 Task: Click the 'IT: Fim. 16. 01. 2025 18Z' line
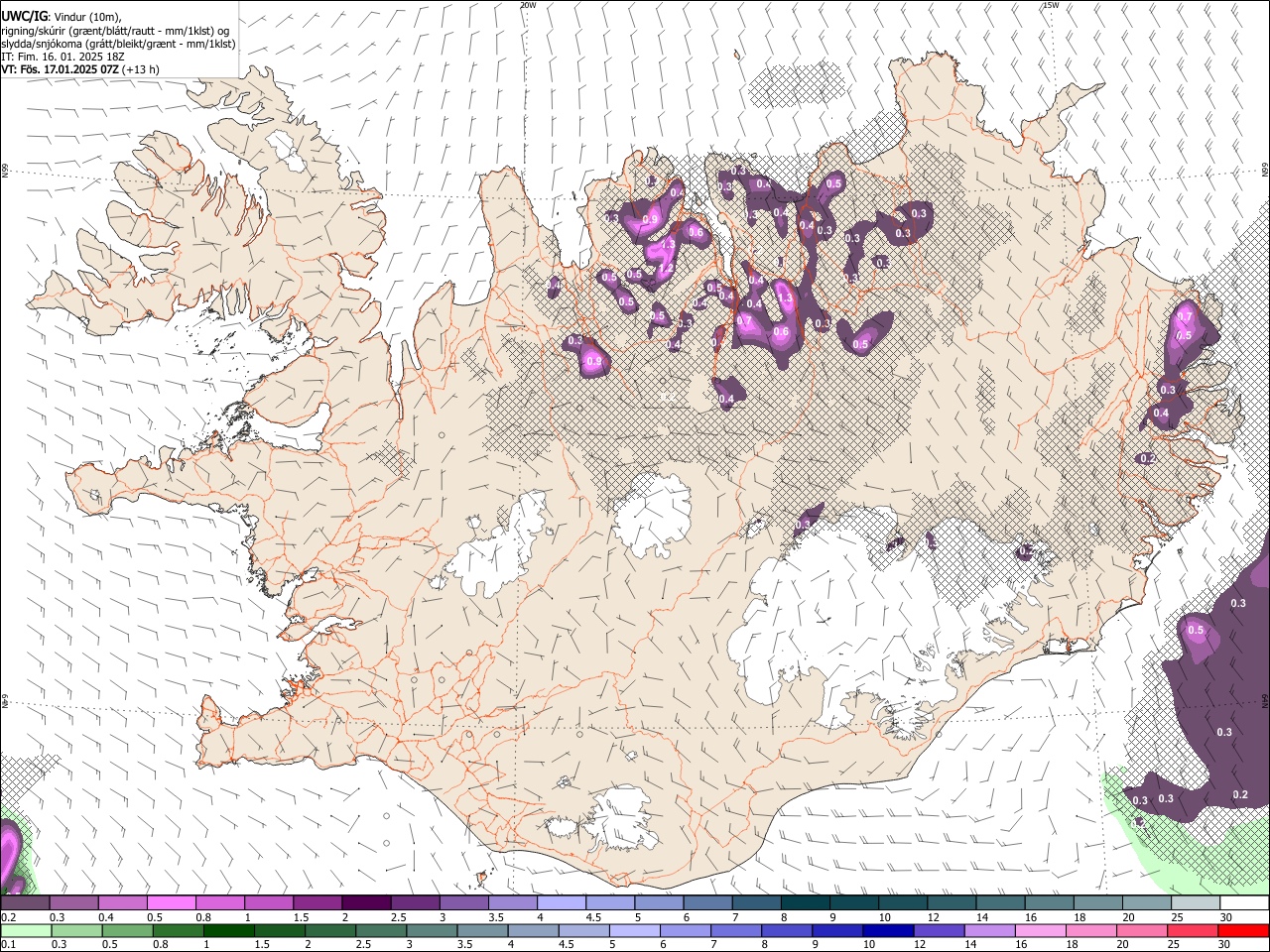pos(63,57)
